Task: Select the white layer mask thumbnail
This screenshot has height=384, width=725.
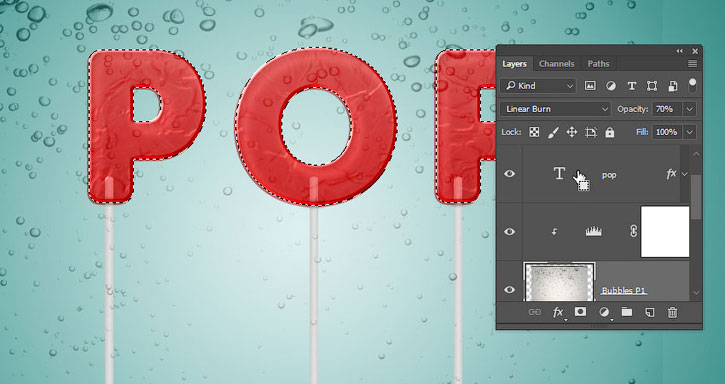Action: pyautogui.click(x=665, y=232)
